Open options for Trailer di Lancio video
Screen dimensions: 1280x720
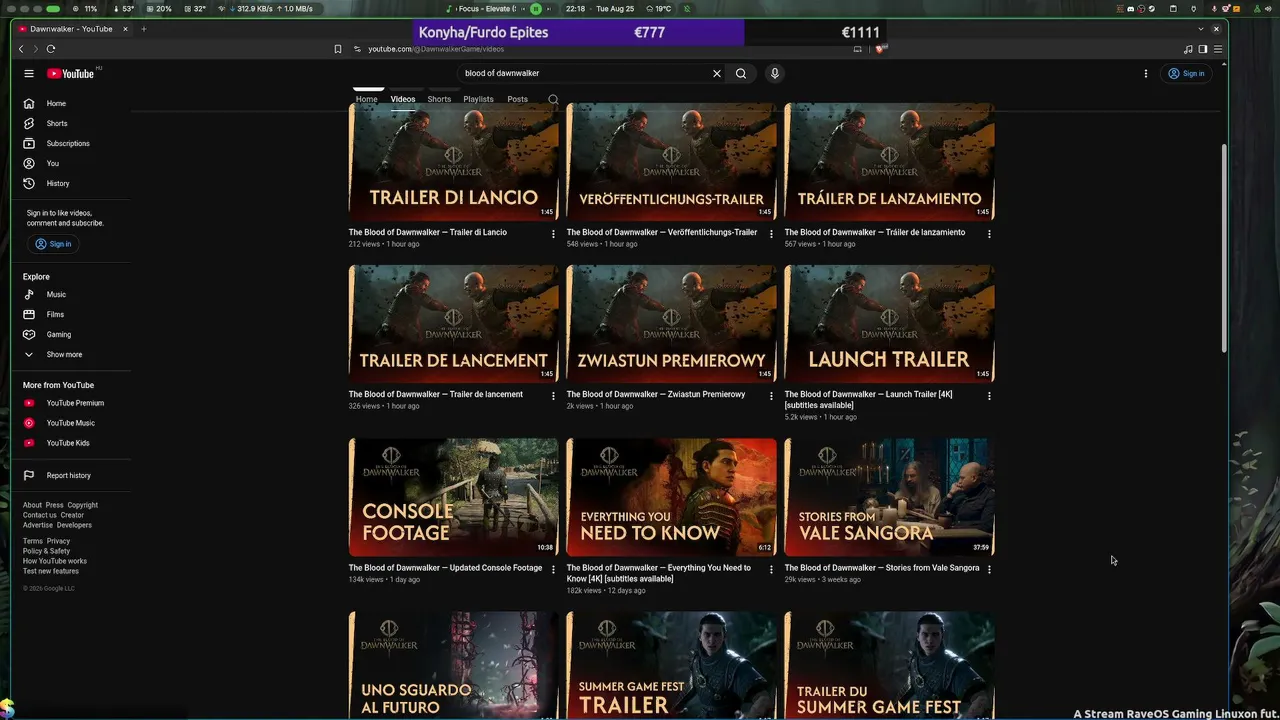coord(553,233)
